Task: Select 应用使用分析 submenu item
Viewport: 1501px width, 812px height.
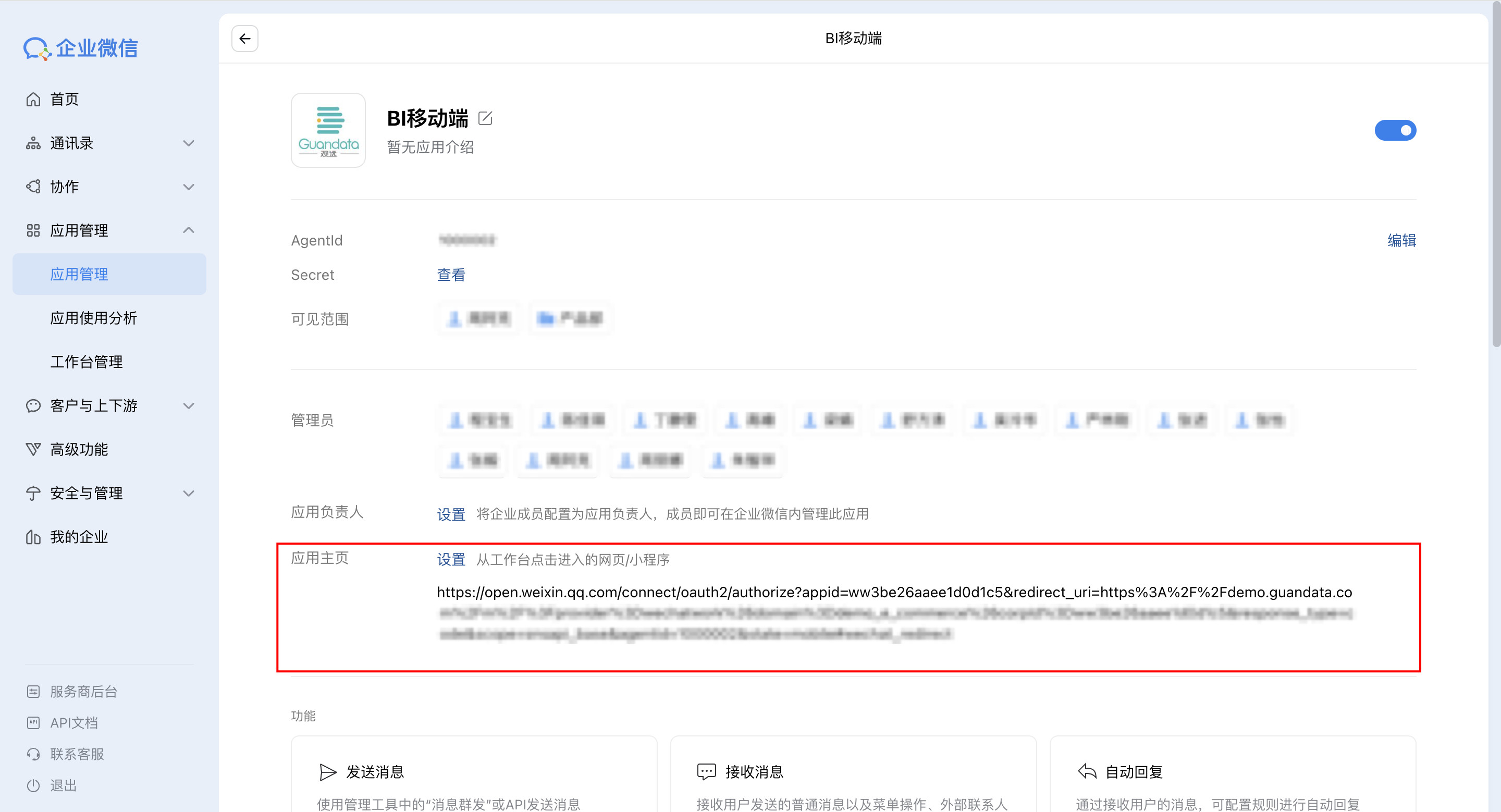Action: pyautogui.click(x=93, y=318)
